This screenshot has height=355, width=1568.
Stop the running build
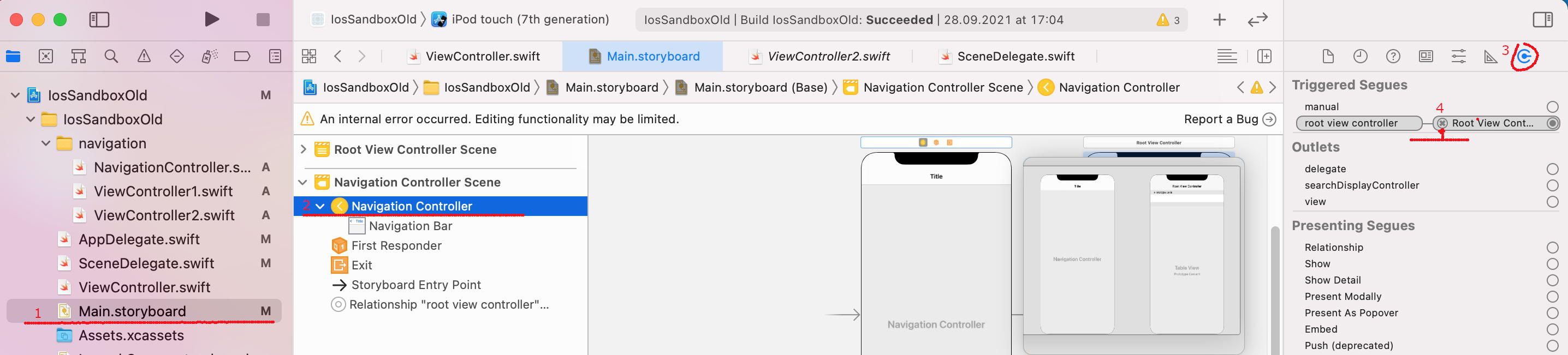point(263,20)
